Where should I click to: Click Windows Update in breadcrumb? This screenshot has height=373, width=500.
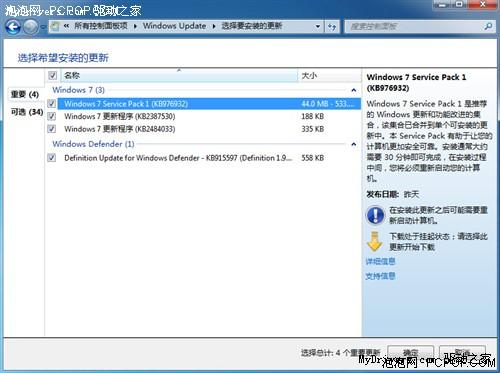coord(174,26)
